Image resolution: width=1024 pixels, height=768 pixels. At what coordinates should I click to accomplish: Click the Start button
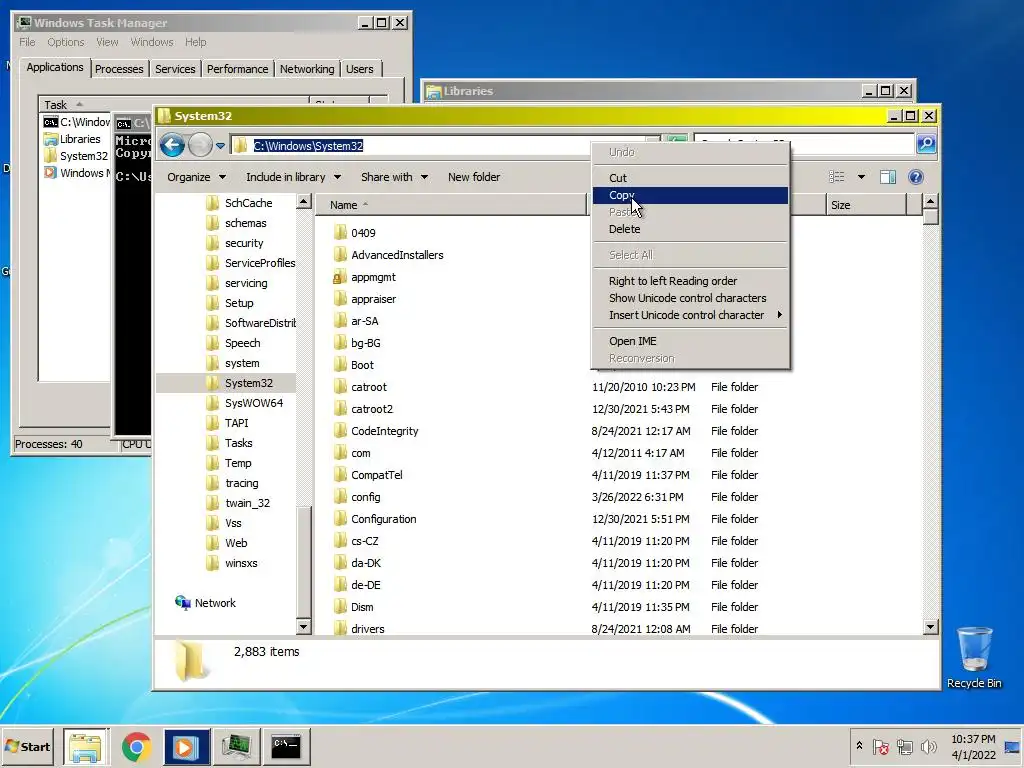pyautogui.click(x=27, y=746)
